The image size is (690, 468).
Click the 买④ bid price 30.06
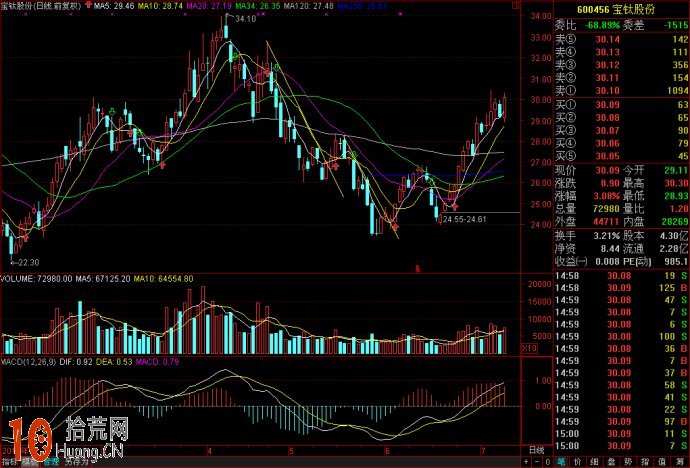[x=607, y=143]
